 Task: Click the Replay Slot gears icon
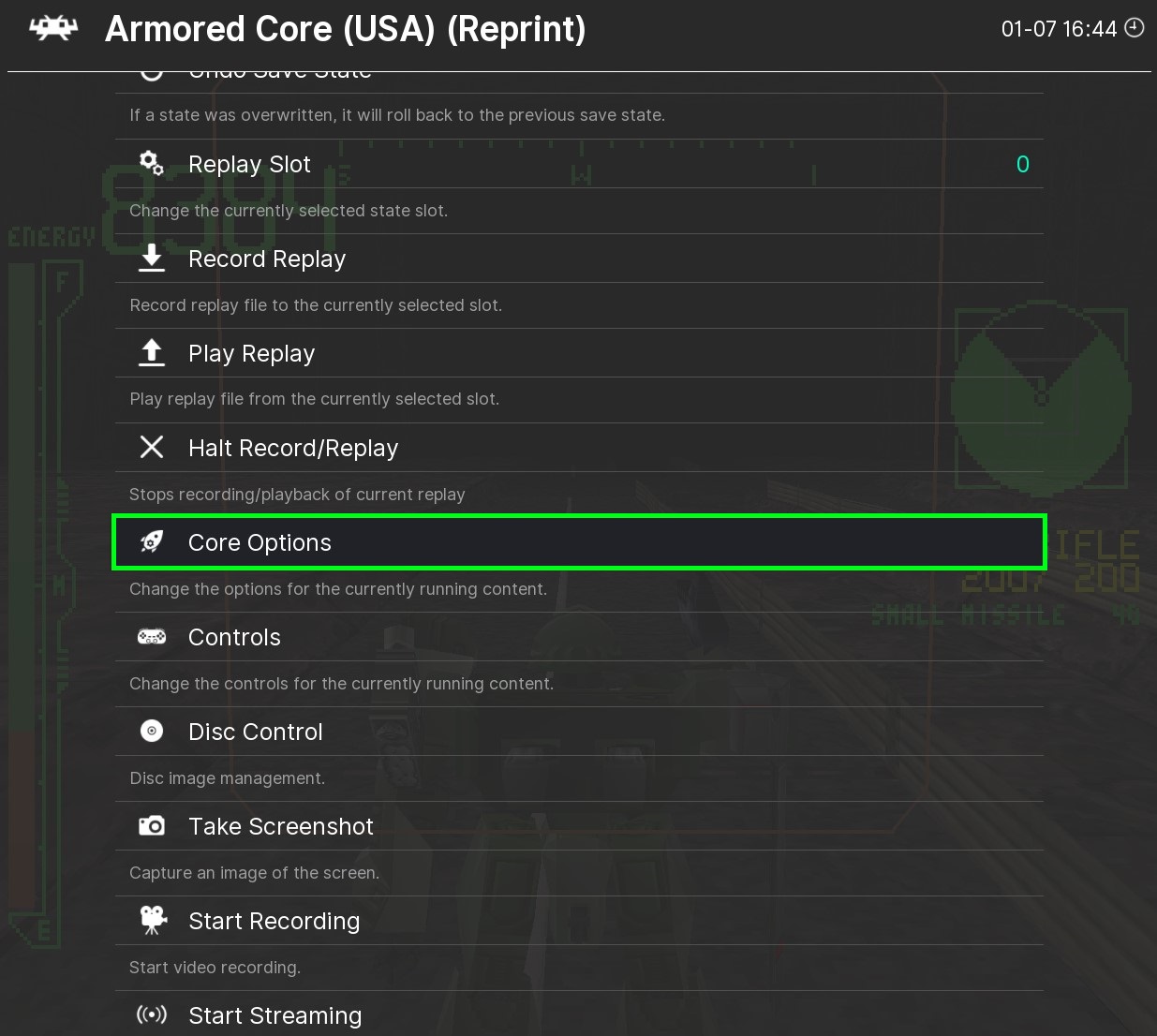point(152,164)
